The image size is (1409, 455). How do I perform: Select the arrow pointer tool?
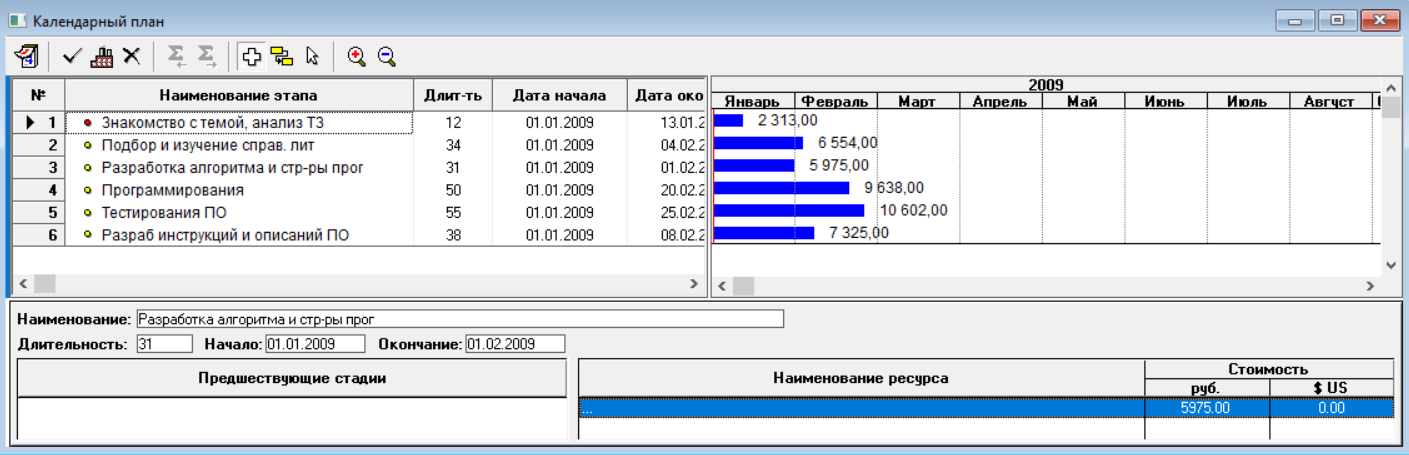pyautogui.click(x=312, y=57)
